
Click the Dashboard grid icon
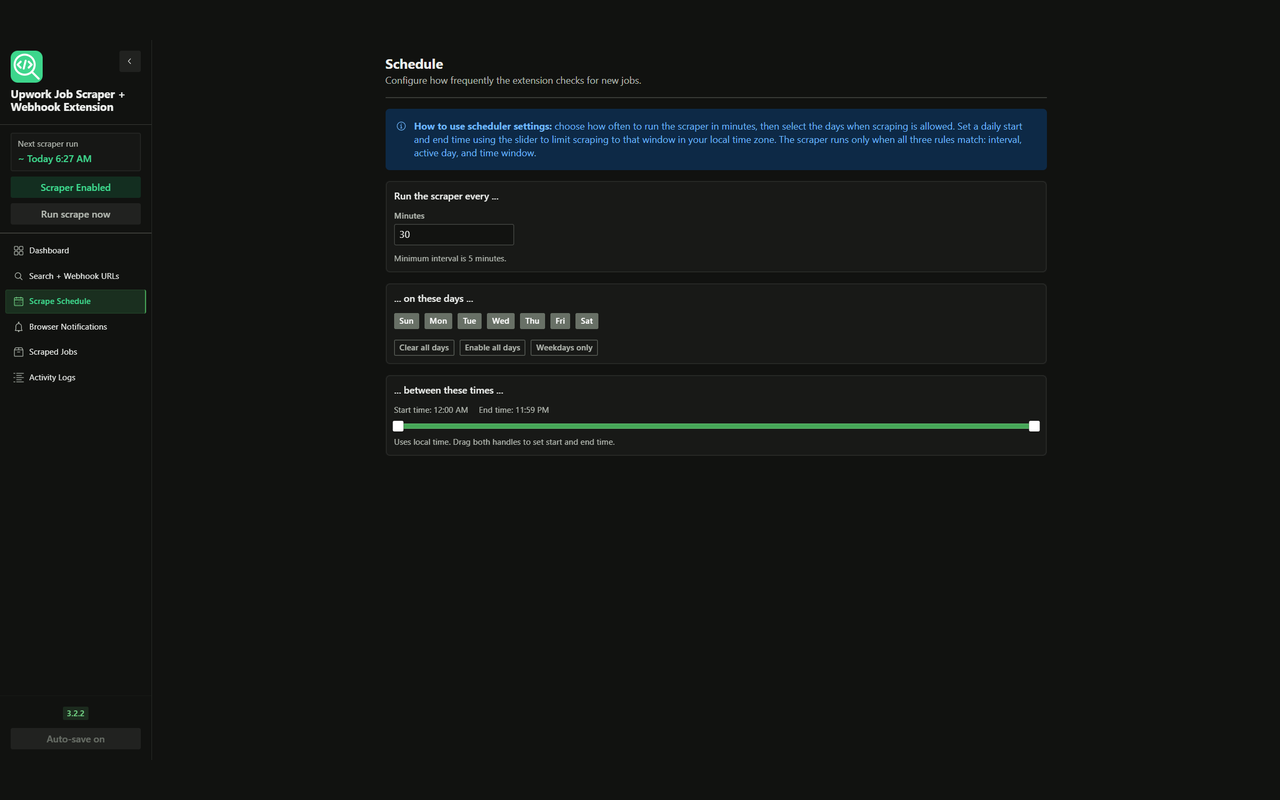[x=18, y=250]
